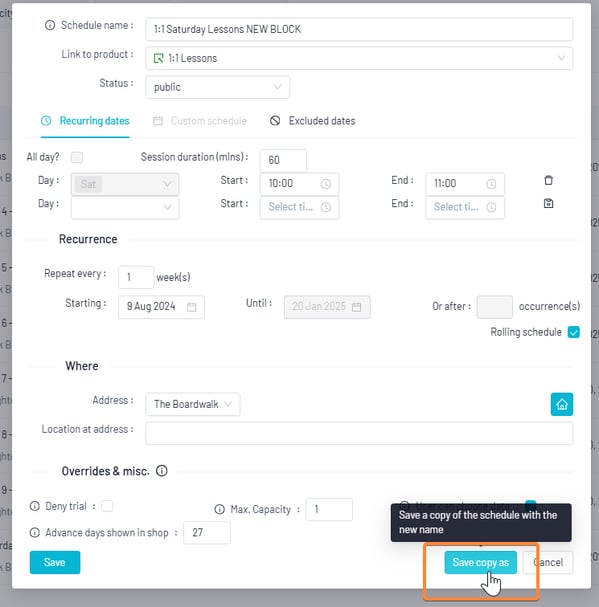Screen dimensions: 599x607
Task: Click the Save copy as button
Action: point(481,562)
